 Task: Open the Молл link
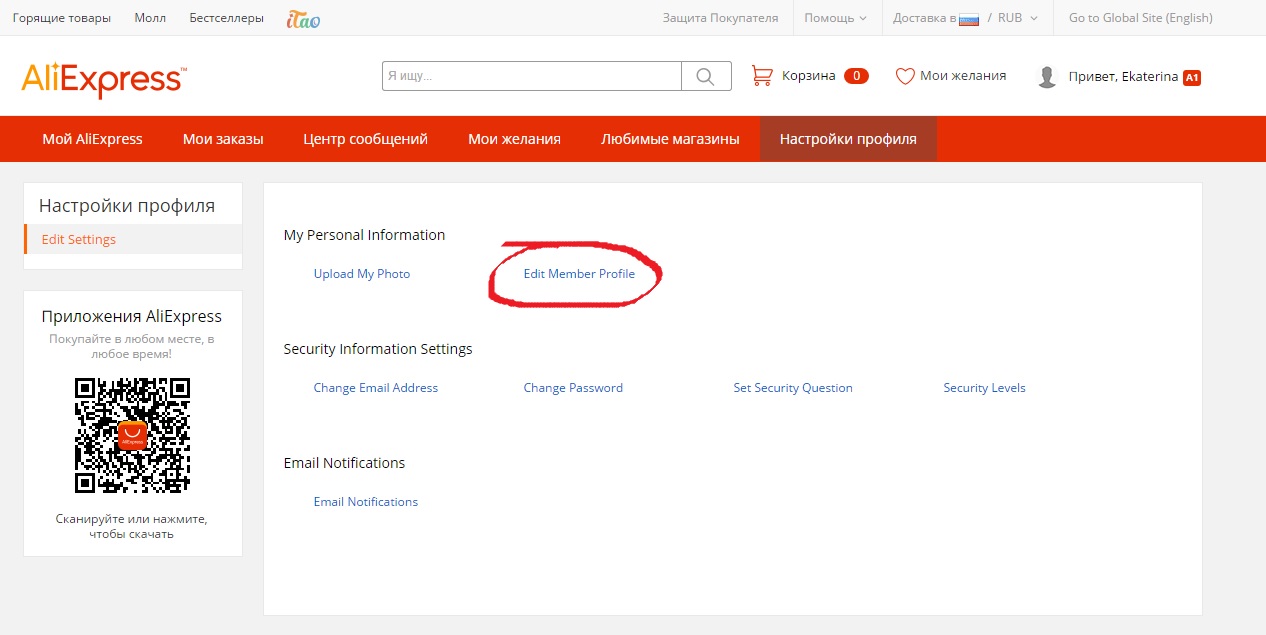(x=149, y=18)
